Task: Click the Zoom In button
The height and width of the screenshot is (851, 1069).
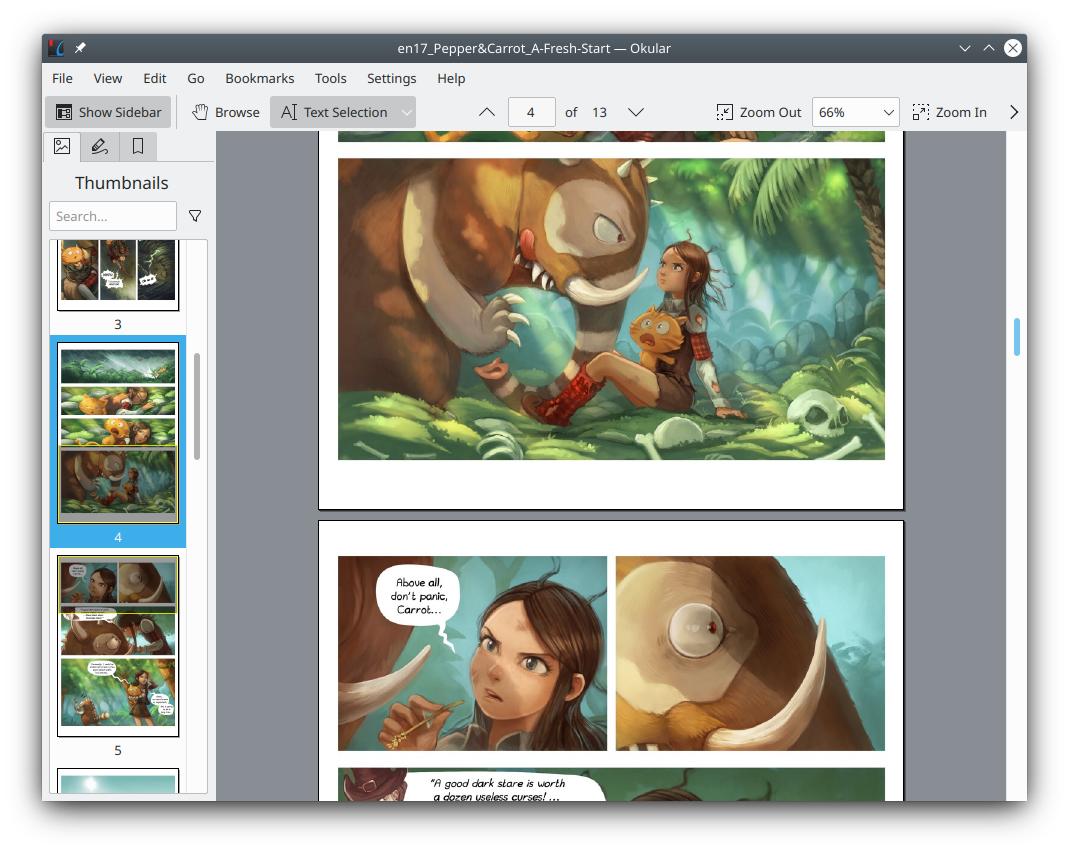Action: [x=949, y=112]
